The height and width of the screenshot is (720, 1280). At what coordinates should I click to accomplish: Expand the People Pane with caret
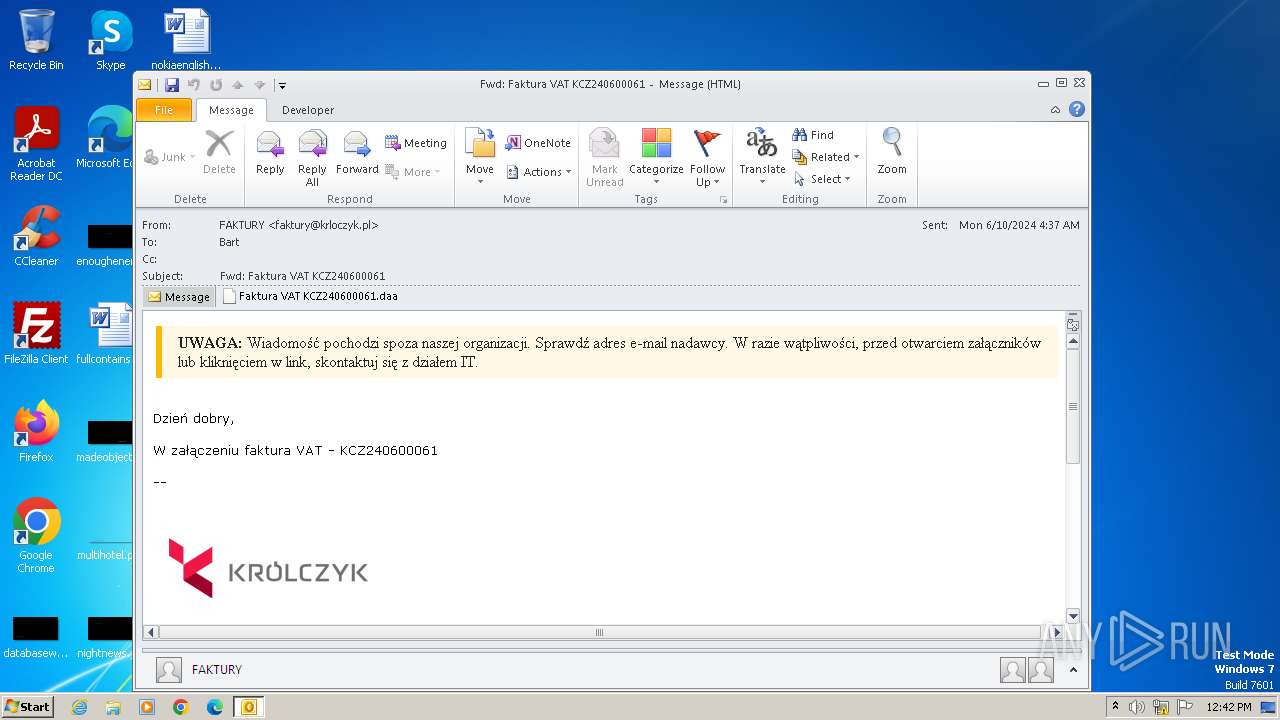tap(1073, 670)
